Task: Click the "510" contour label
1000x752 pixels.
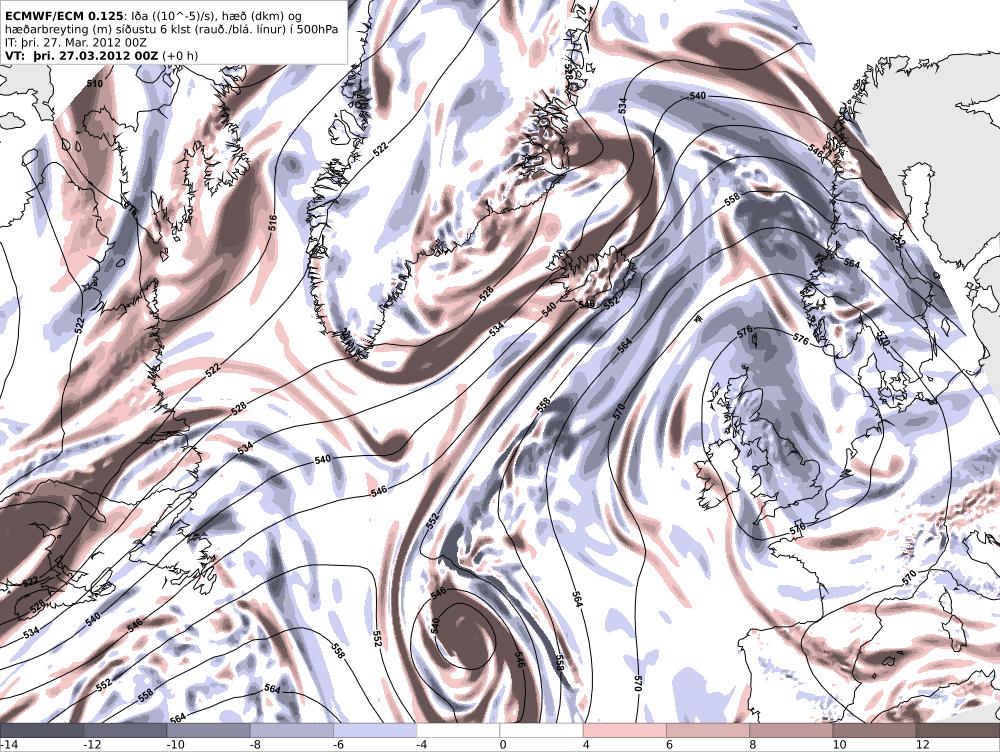Action: point(94,84)
